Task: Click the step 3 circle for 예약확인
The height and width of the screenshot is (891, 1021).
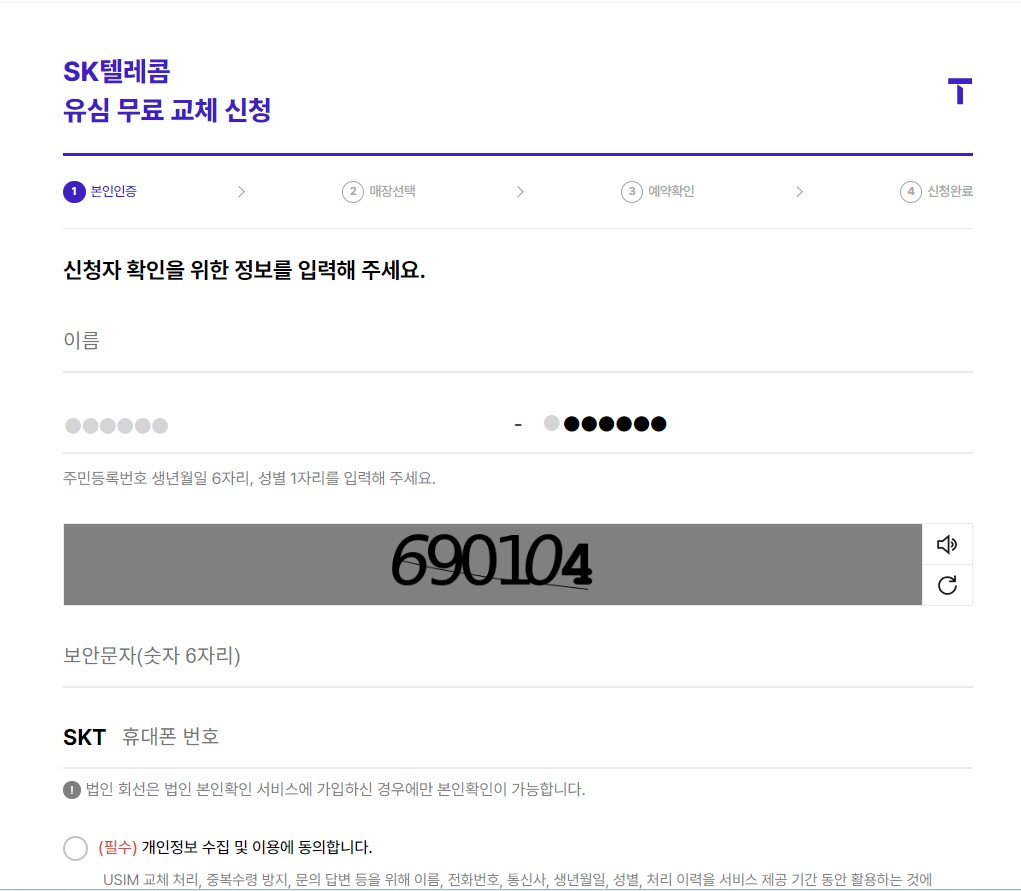Action: (x=632, y=191)
